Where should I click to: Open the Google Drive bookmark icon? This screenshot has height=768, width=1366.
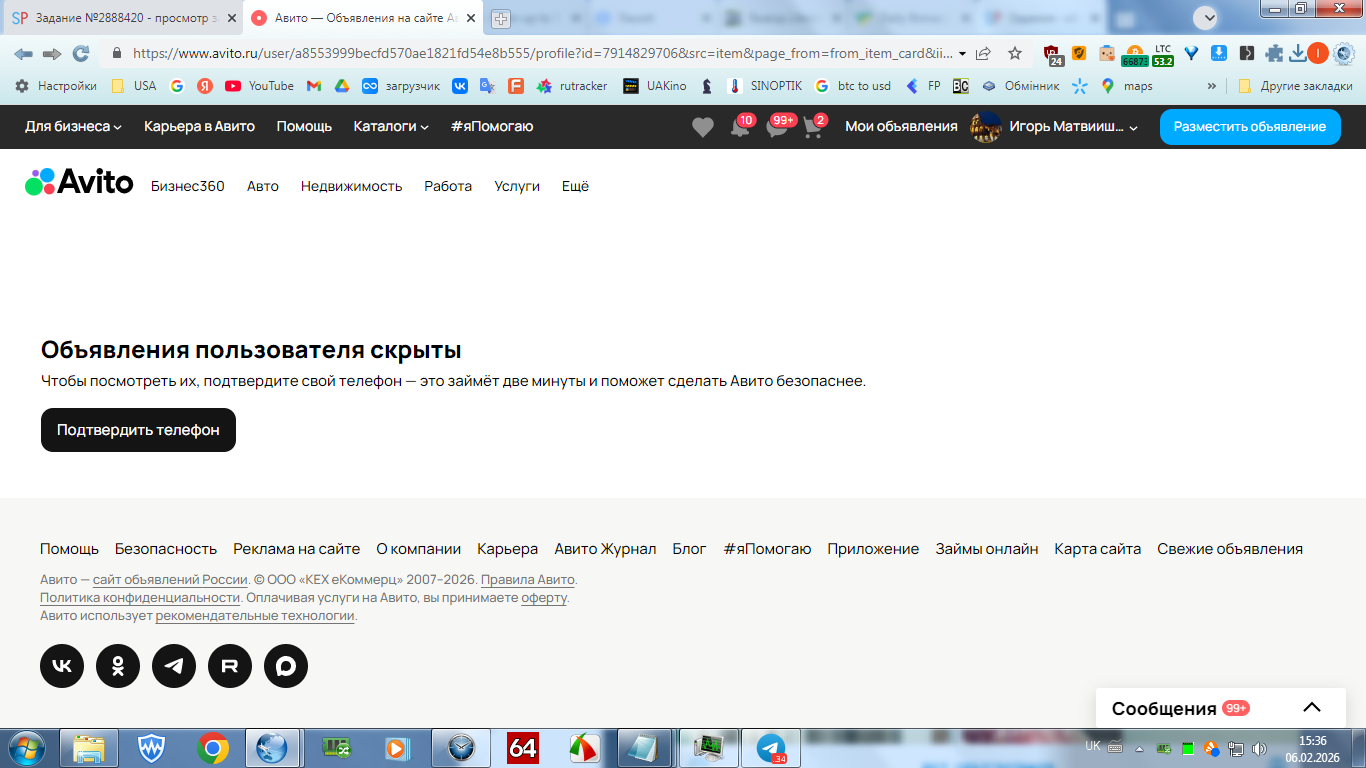click(x=342, y=86)
